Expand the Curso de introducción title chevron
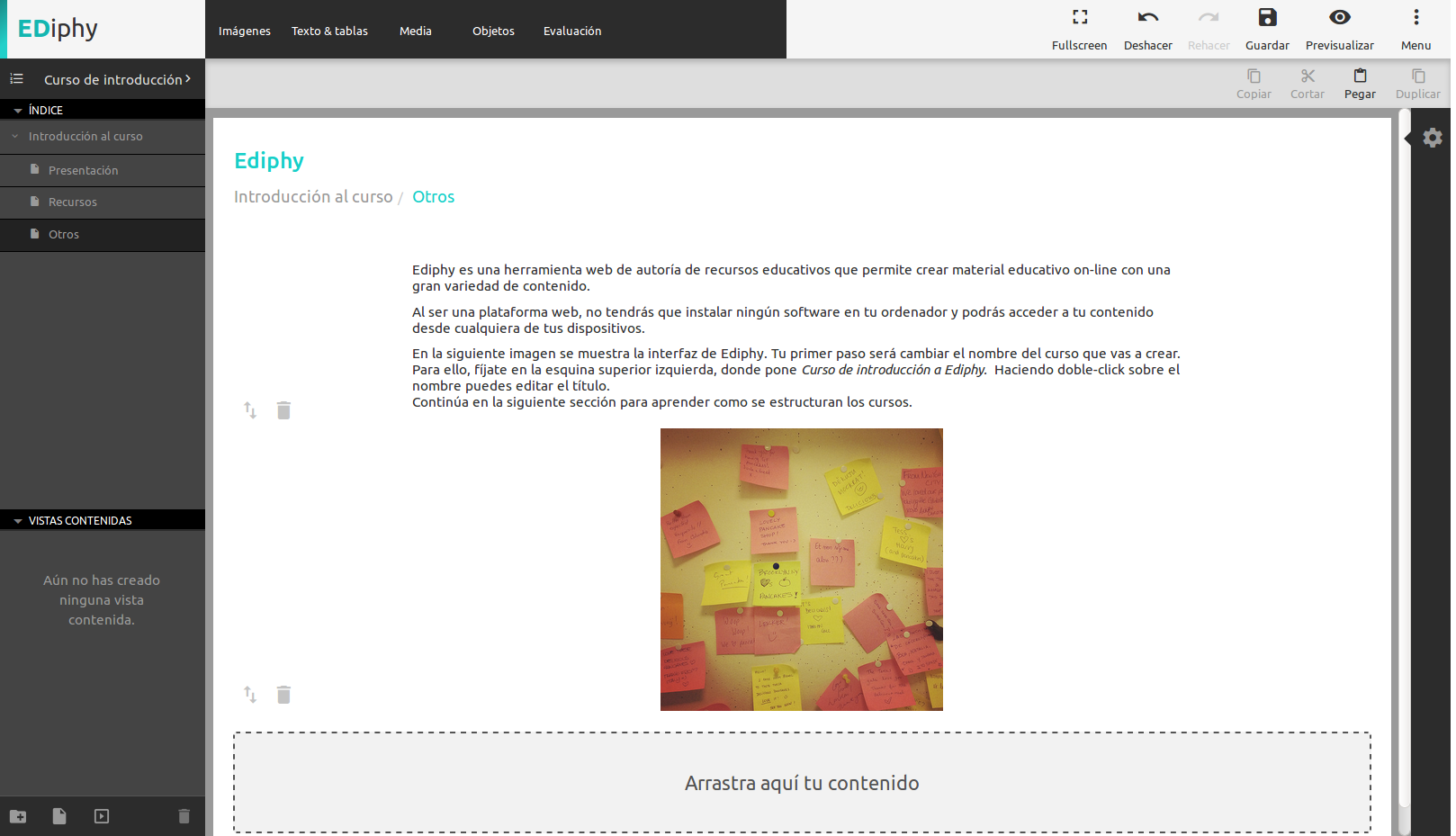This screenshot has width=1456, height=836. [x=188, y=79]
